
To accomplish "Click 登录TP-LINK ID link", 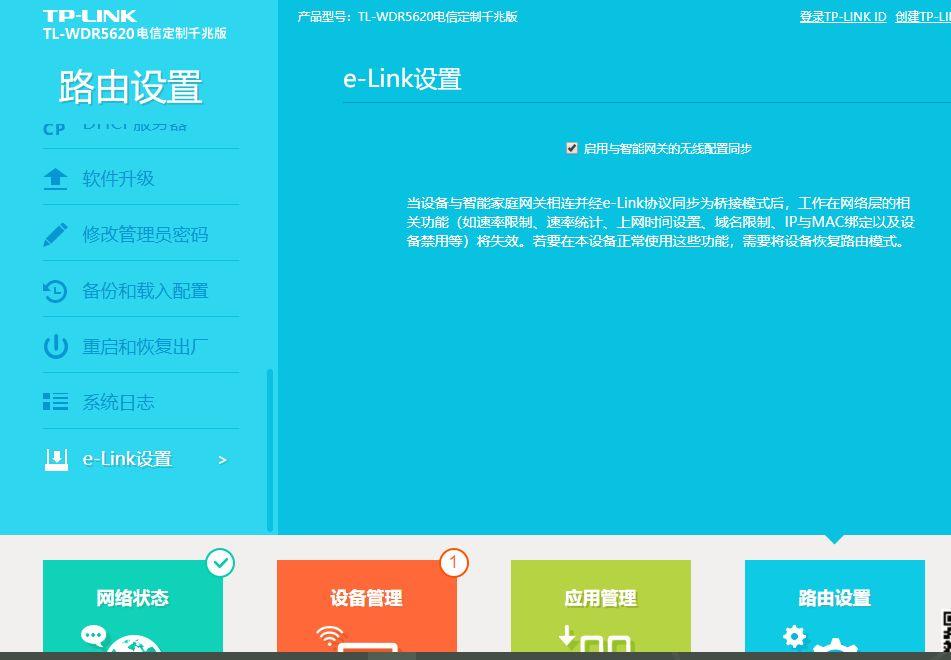I will (843, 17).
